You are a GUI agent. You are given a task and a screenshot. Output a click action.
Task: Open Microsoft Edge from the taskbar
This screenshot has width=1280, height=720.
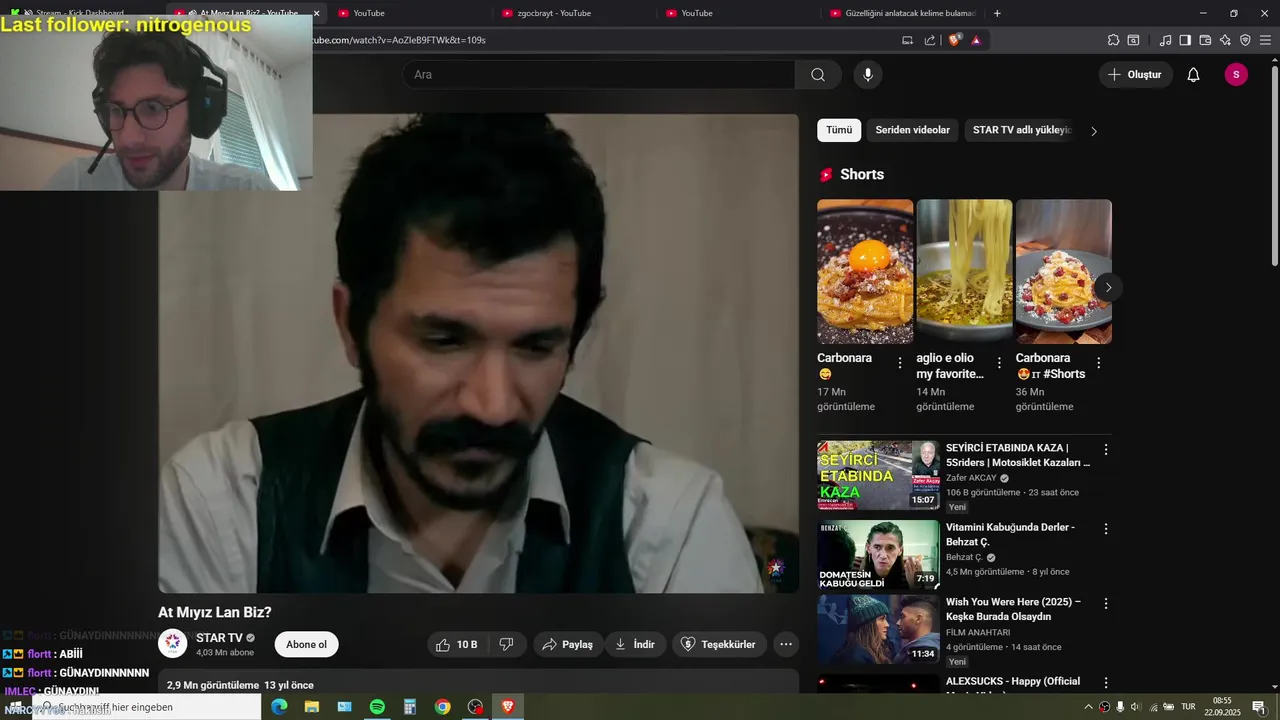click(279, 707)
